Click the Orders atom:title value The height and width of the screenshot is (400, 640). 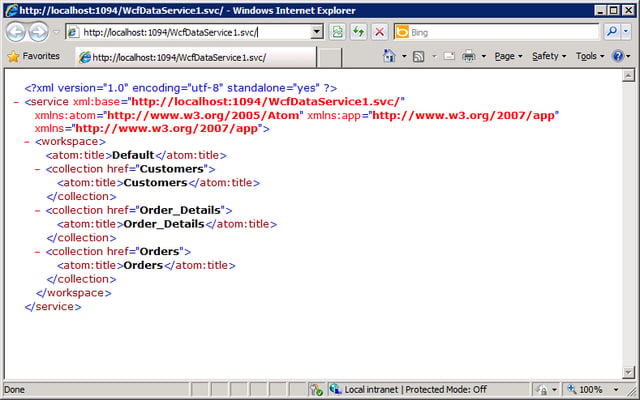click(143, 265)
